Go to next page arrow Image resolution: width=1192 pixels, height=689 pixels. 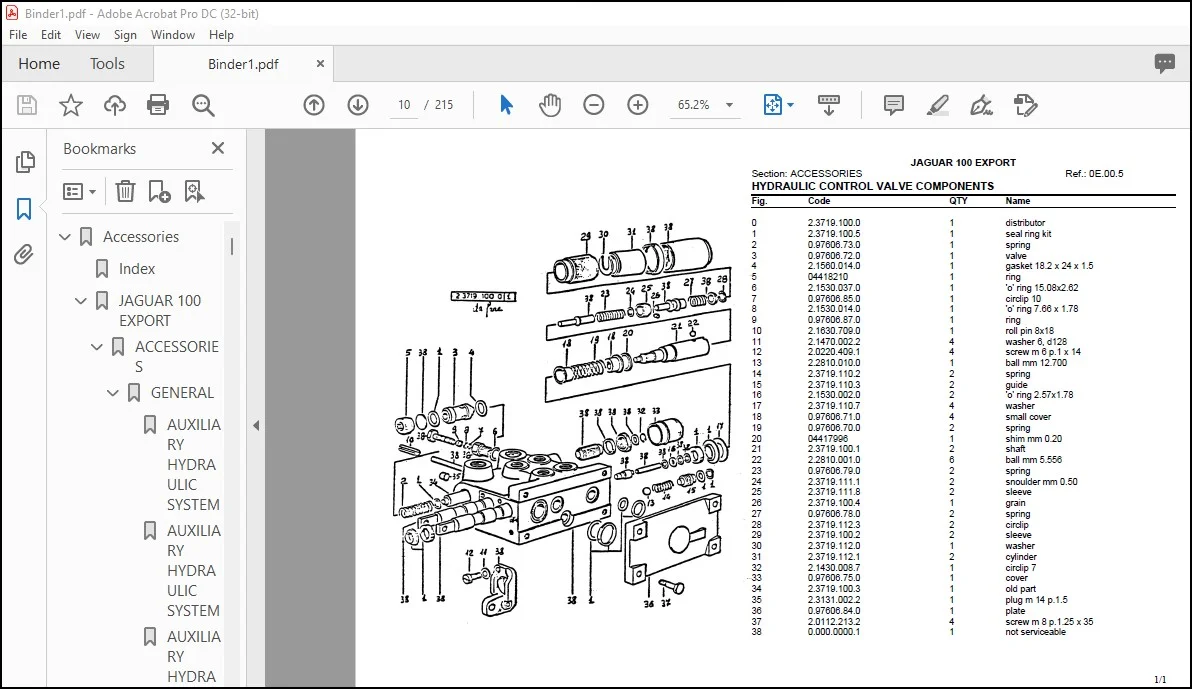click(358, 105)
